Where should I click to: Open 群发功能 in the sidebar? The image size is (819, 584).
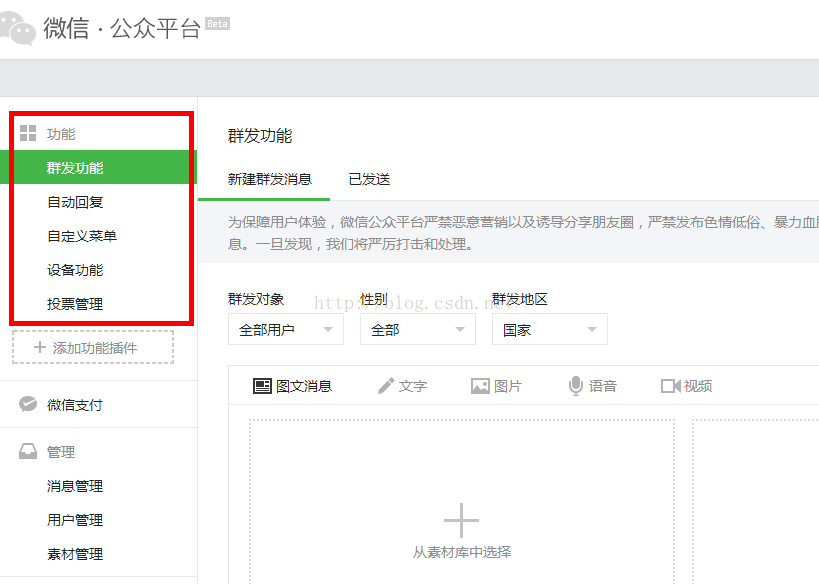98,167
